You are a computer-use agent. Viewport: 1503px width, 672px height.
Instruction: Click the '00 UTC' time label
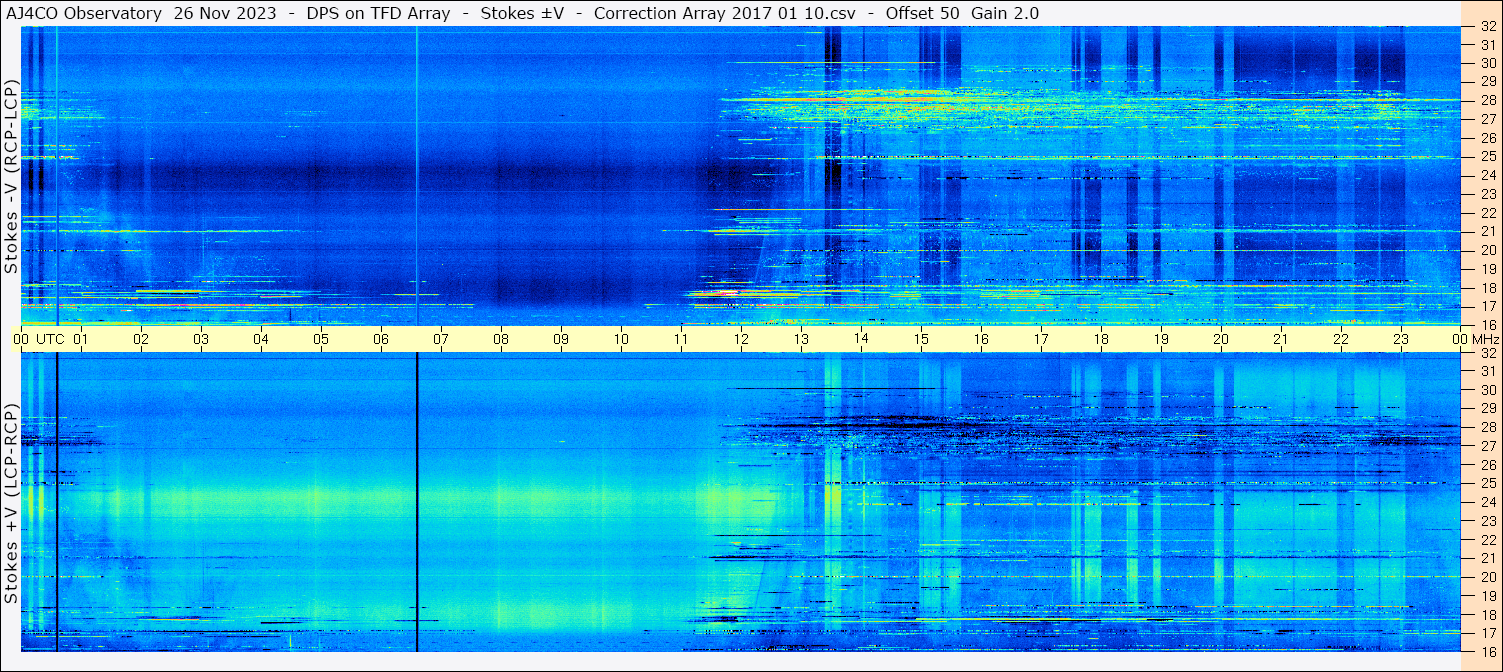coord(39,339)
